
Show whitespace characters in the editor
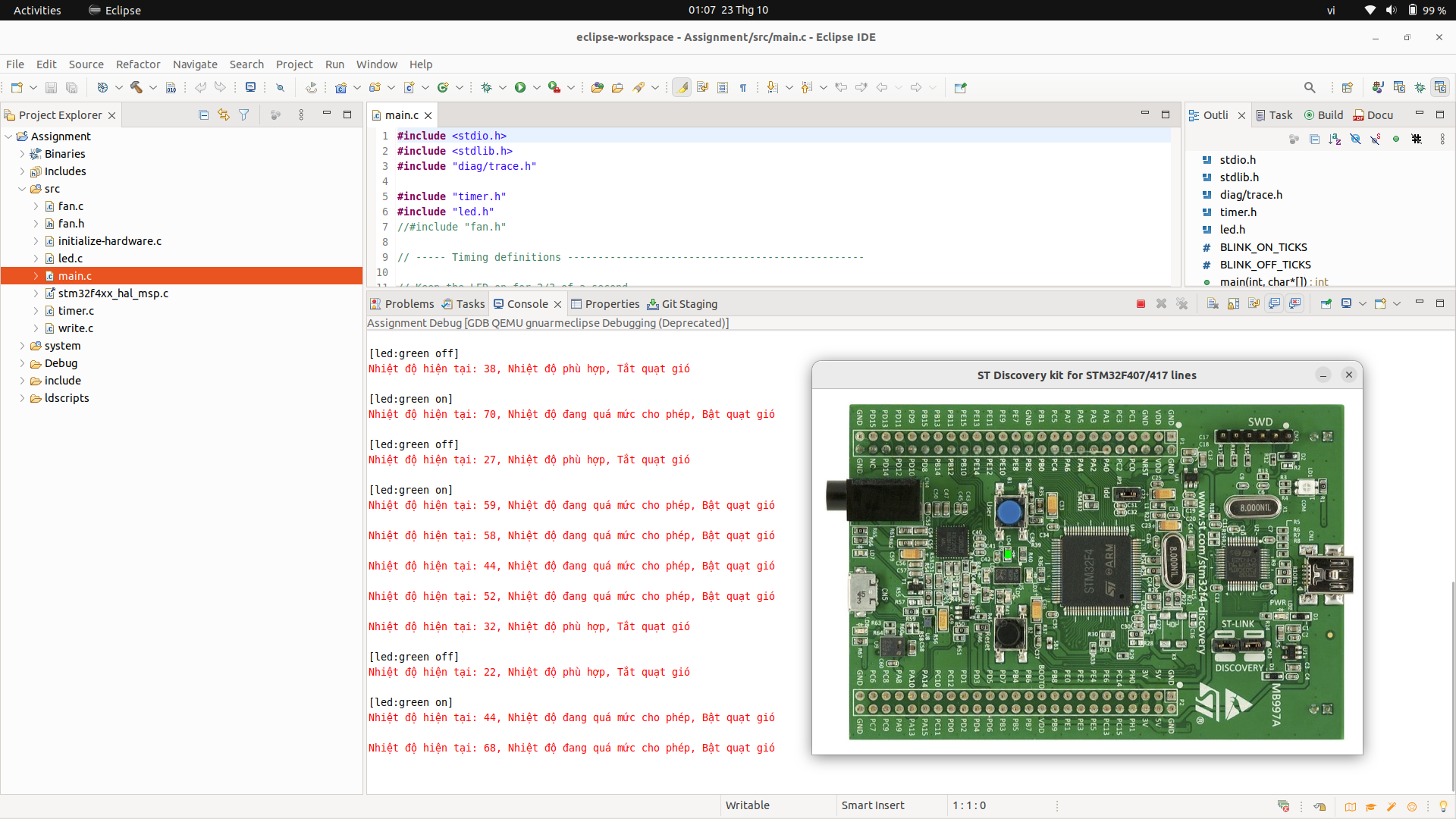pyautogui.click(x=744, y=87)
